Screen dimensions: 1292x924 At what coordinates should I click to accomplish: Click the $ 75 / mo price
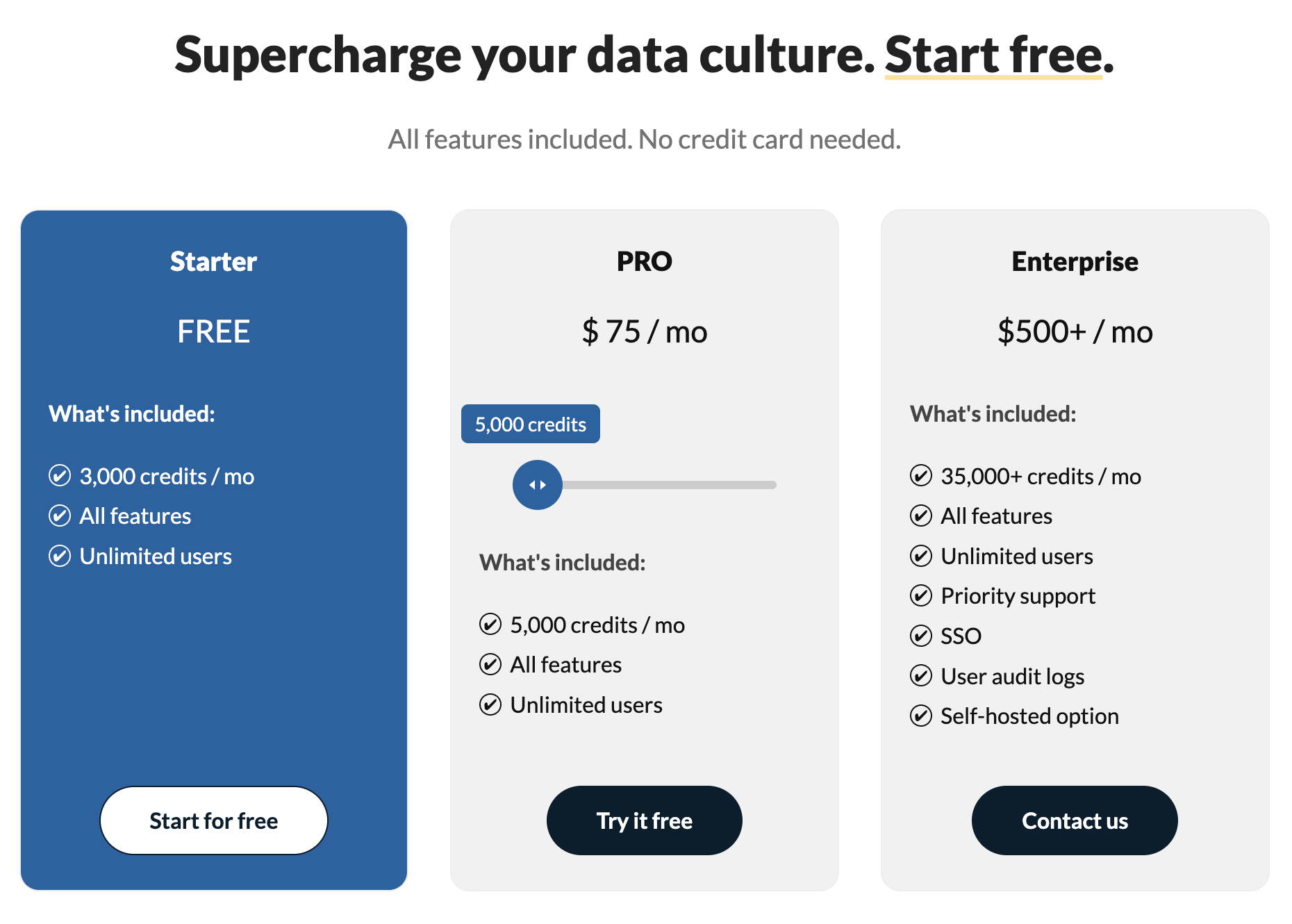pyautogui.click(x=645, y=331)
